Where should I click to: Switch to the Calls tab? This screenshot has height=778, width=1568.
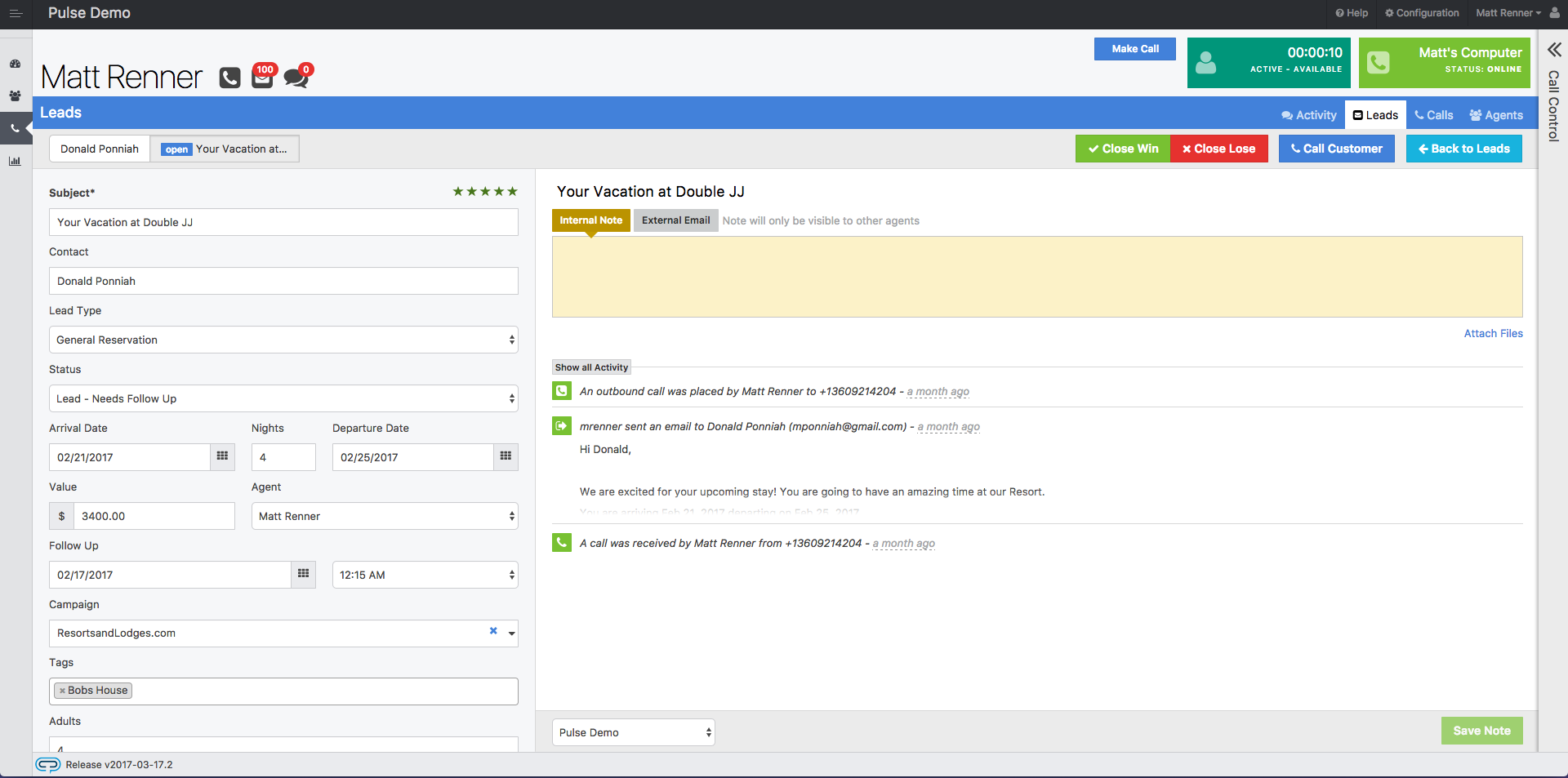(1433, 115)
